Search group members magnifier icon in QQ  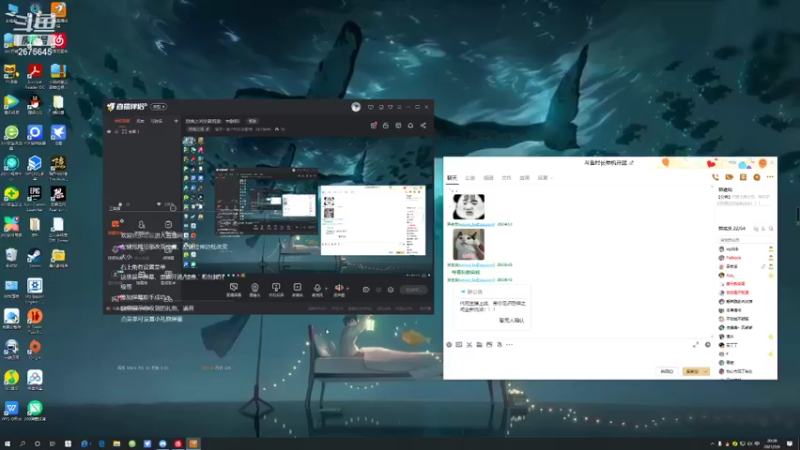click(x=771, y=229)
